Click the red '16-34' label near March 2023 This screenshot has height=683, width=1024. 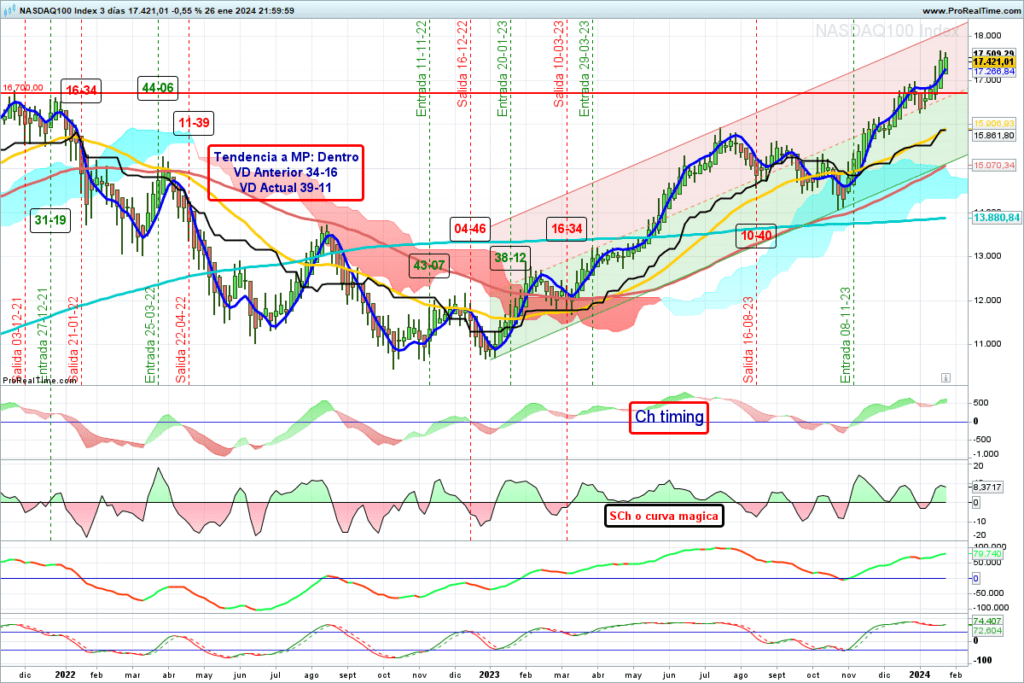(x=566, y=229)
